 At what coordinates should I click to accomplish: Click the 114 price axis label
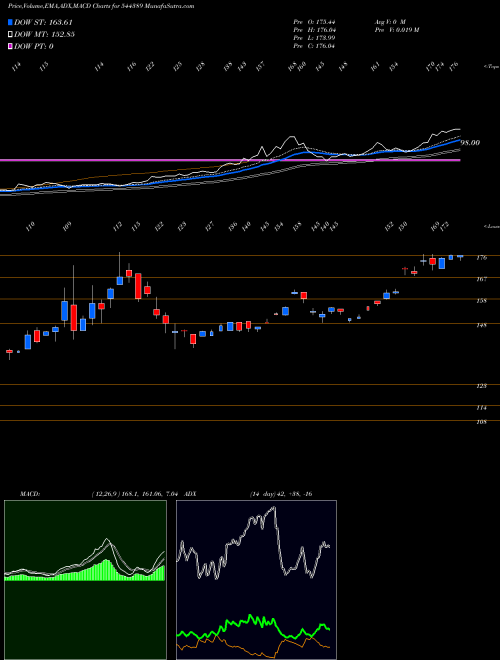(481, 408)
